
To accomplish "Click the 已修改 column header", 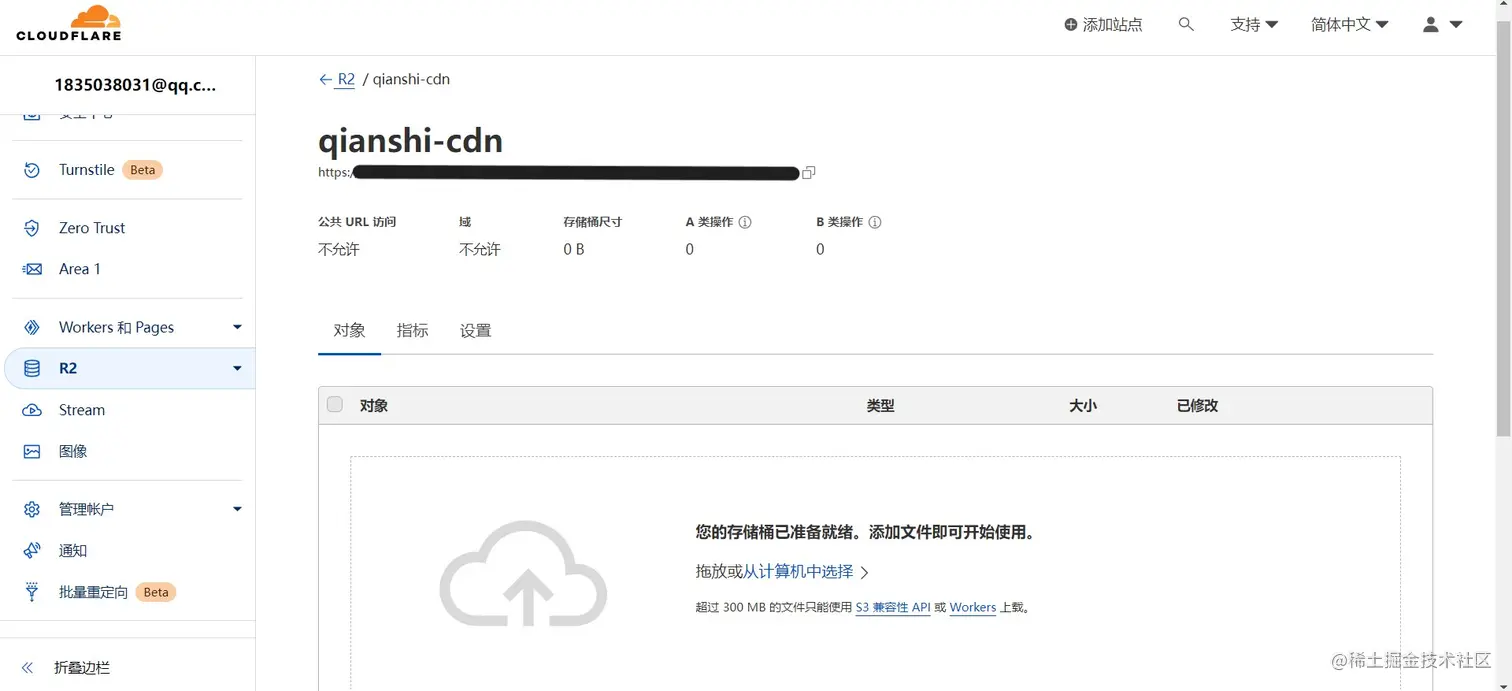I will (x=1197, y=406).
